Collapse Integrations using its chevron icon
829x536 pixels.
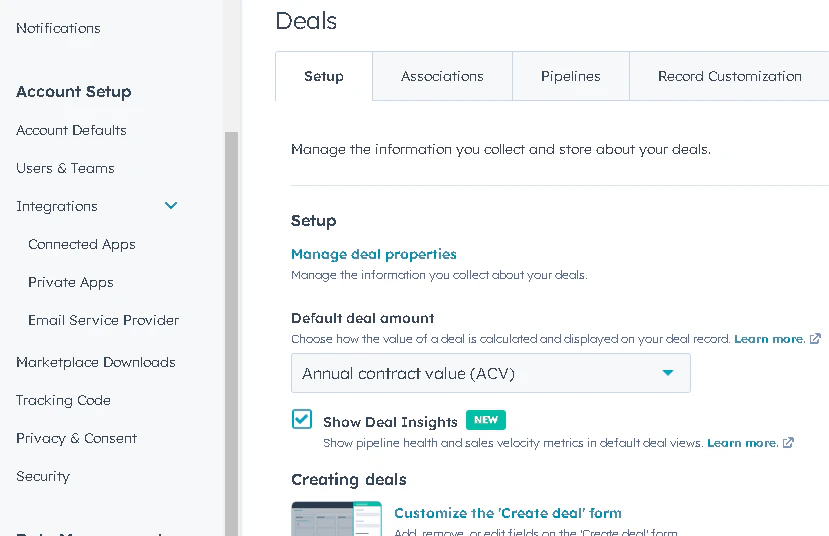(171, 205)
